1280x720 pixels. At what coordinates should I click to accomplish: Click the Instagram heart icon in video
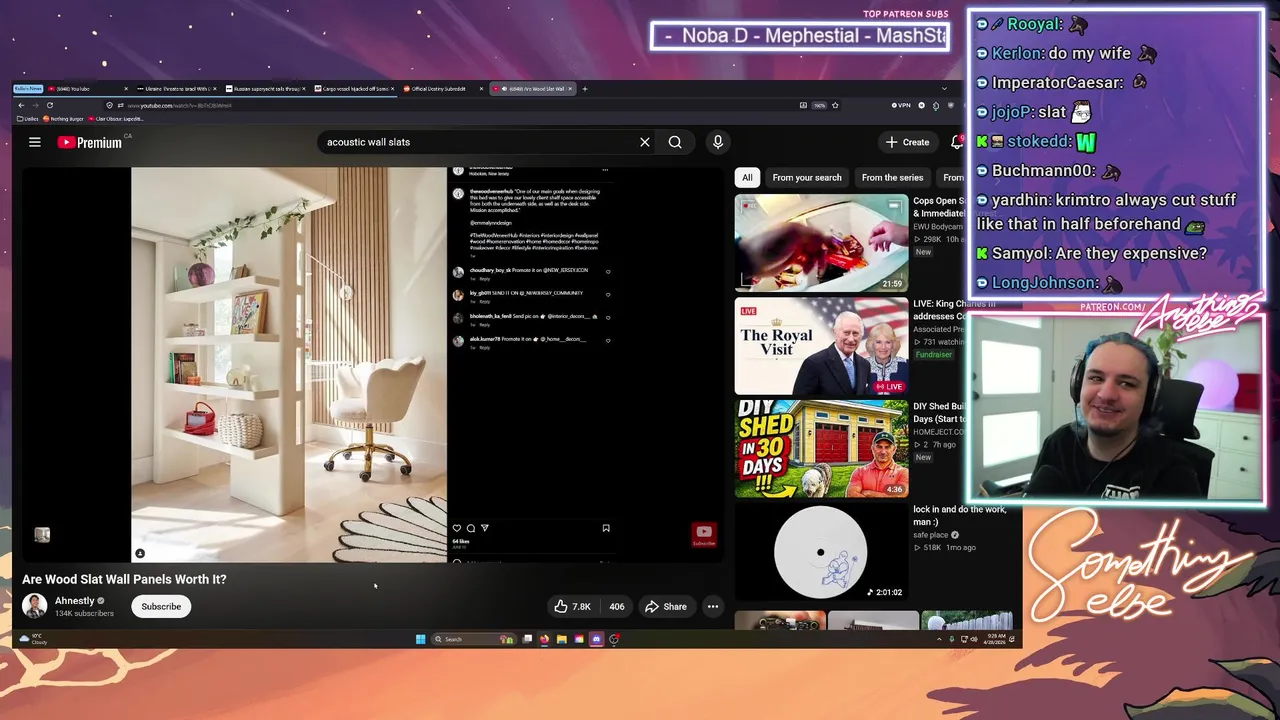pyautogui.click(x=457, y=528)
